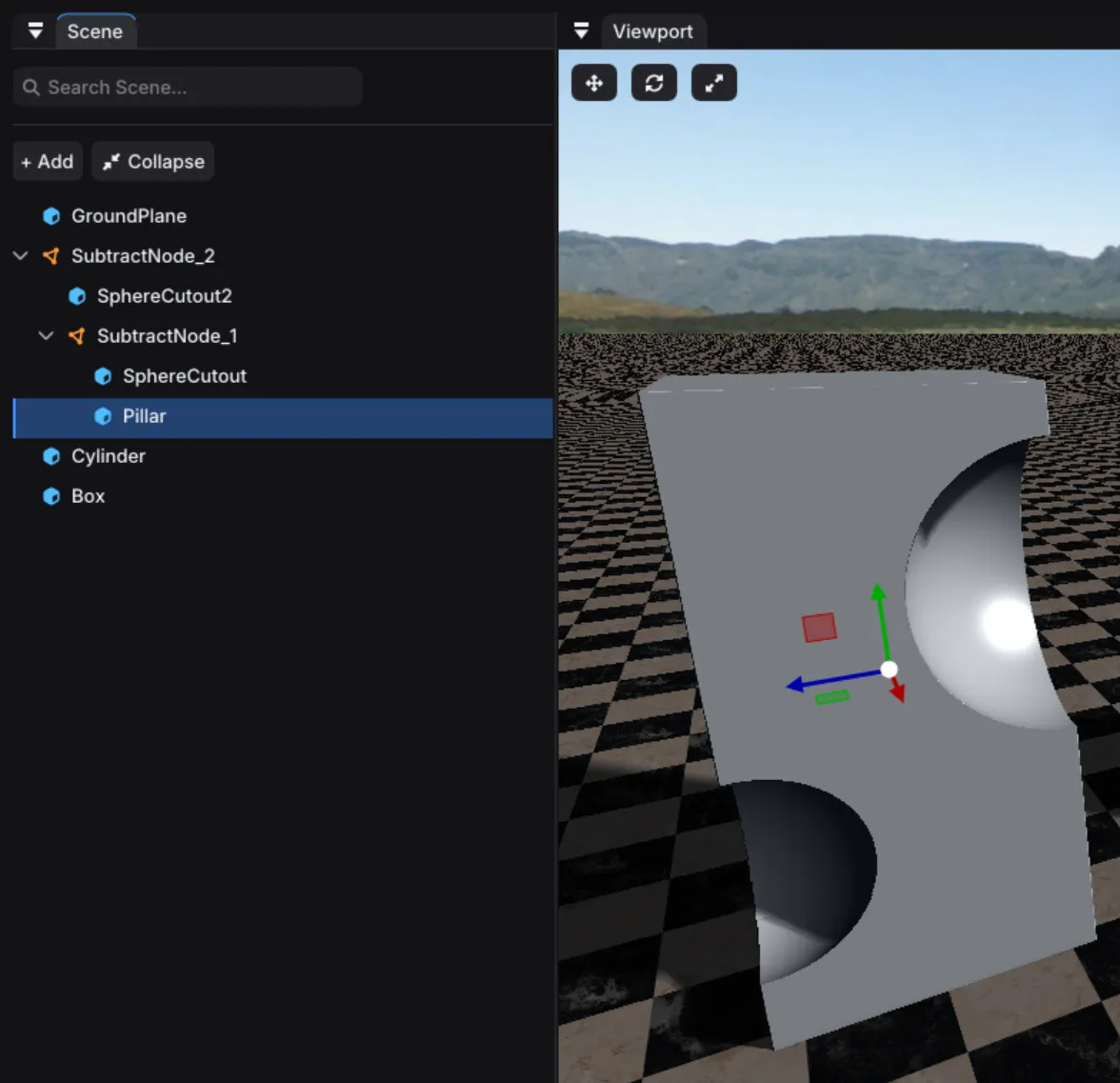Click the SubtractNode_1 CSG icon

77,335
